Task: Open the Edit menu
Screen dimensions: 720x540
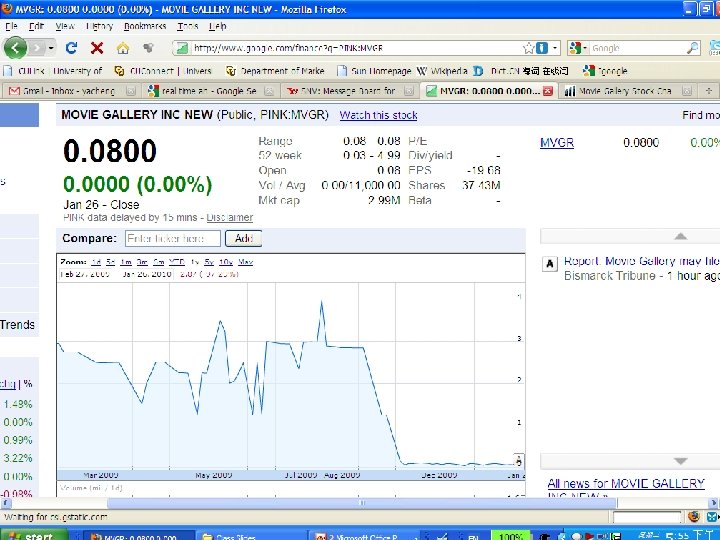Action: [36, 26]
